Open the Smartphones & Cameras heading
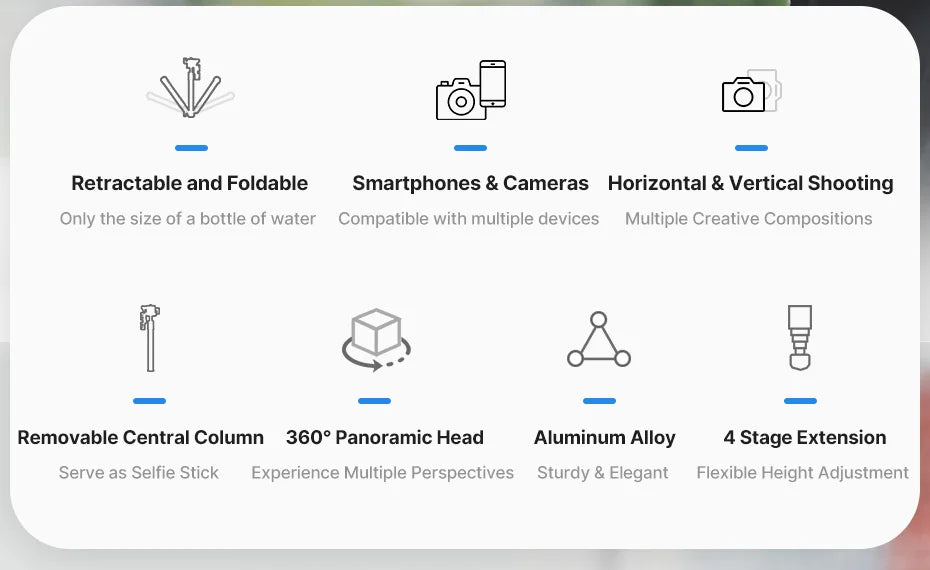Viewport: 930px width, 570px height. pos(470,183)
